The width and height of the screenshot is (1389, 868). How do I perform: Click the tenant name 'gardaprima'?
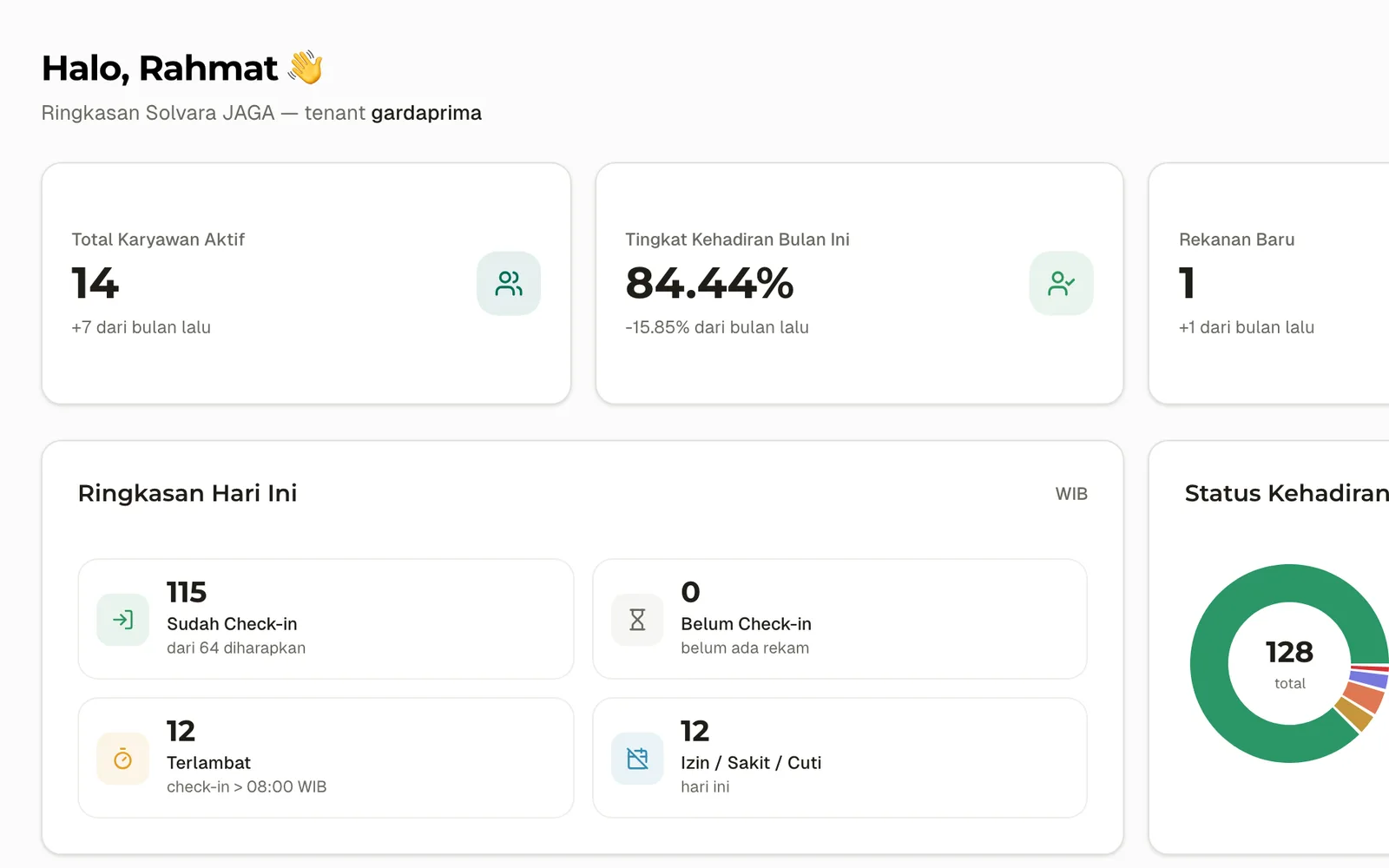point(426,113)
